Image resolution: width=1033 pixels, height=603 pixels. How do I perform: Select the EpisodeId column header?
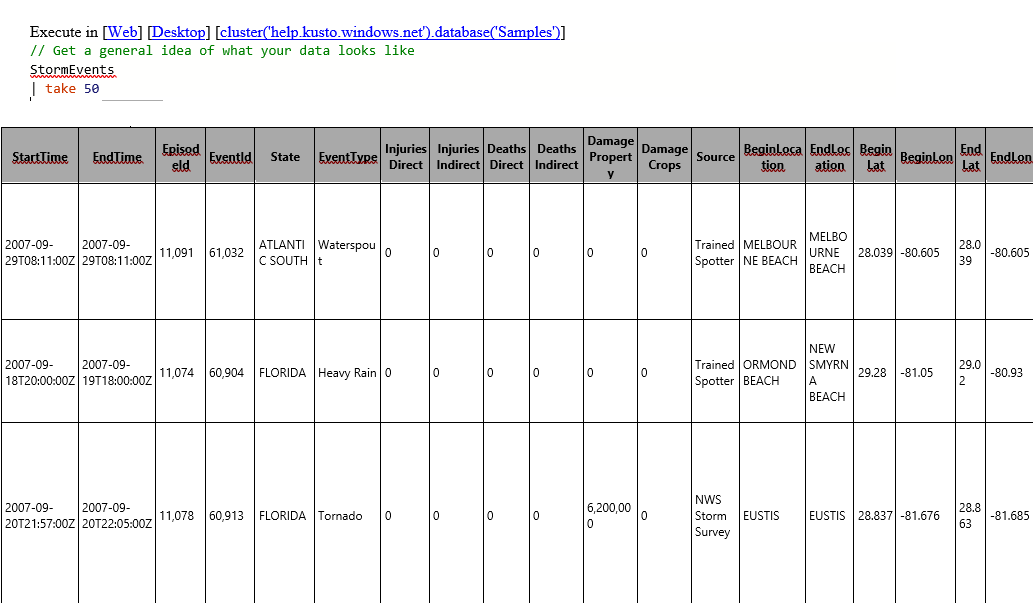point(181,156)
